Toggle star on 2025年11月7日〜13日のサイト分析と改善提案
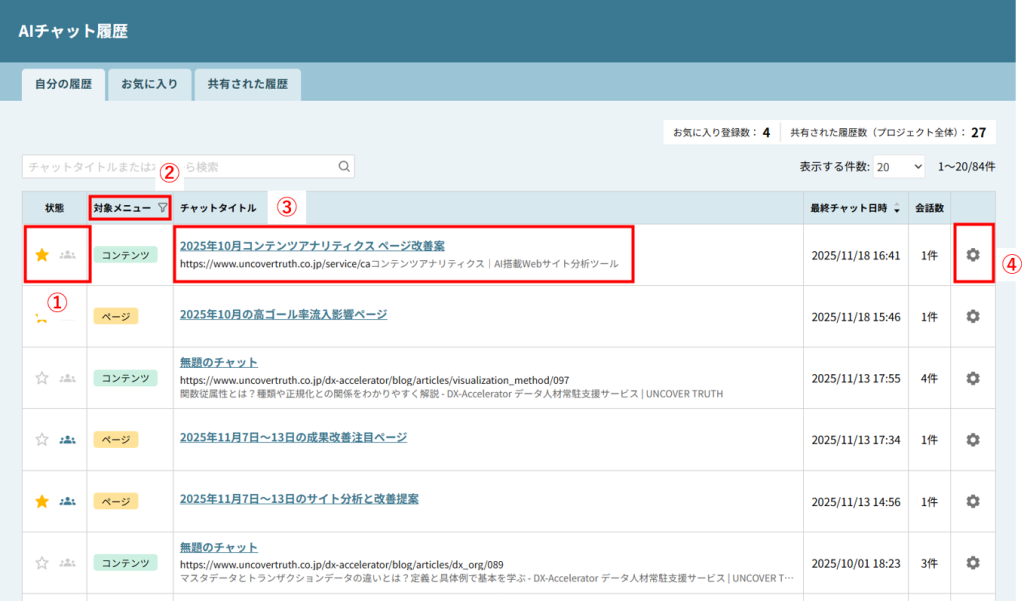The height and width of the screenshot is (601, 1024). (42, 501)
